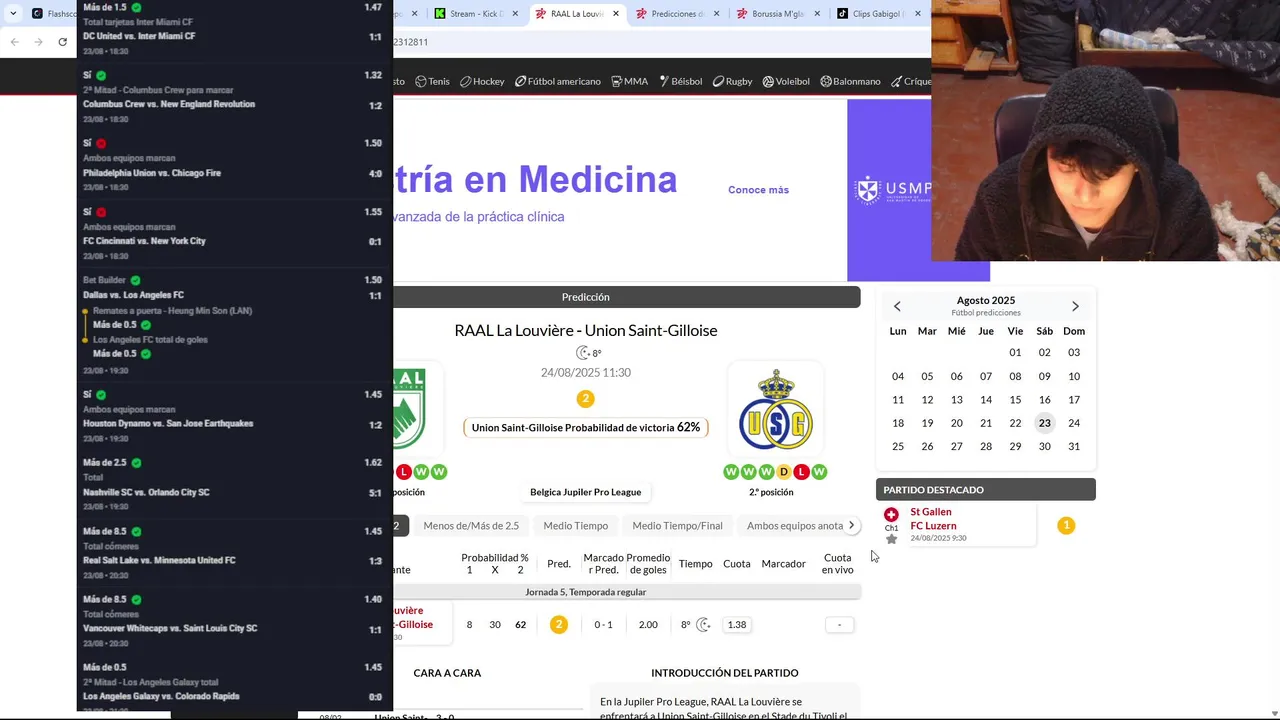The width and height of the screenshot is (1280, 720).
Task: Expand prediction tabs with right chevron
Action: tap(852, 525)
